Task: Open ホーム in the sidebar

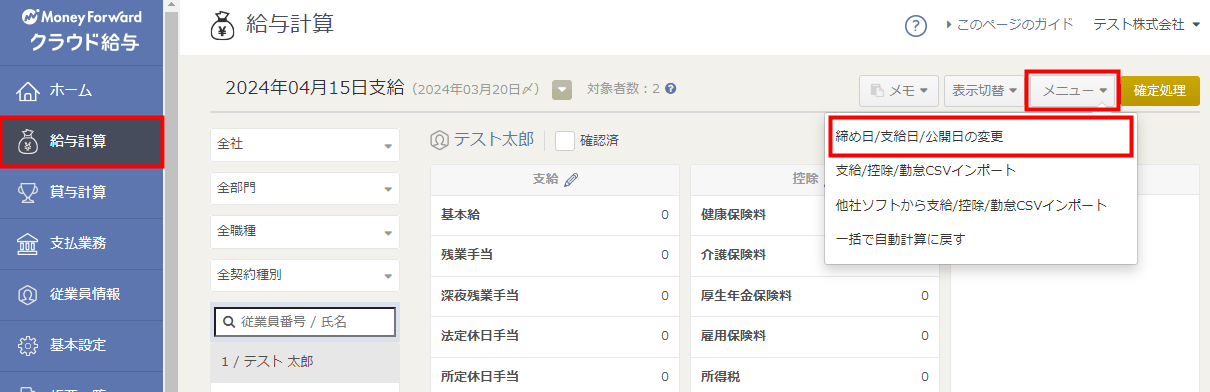Action: click(x=82, y=91)
